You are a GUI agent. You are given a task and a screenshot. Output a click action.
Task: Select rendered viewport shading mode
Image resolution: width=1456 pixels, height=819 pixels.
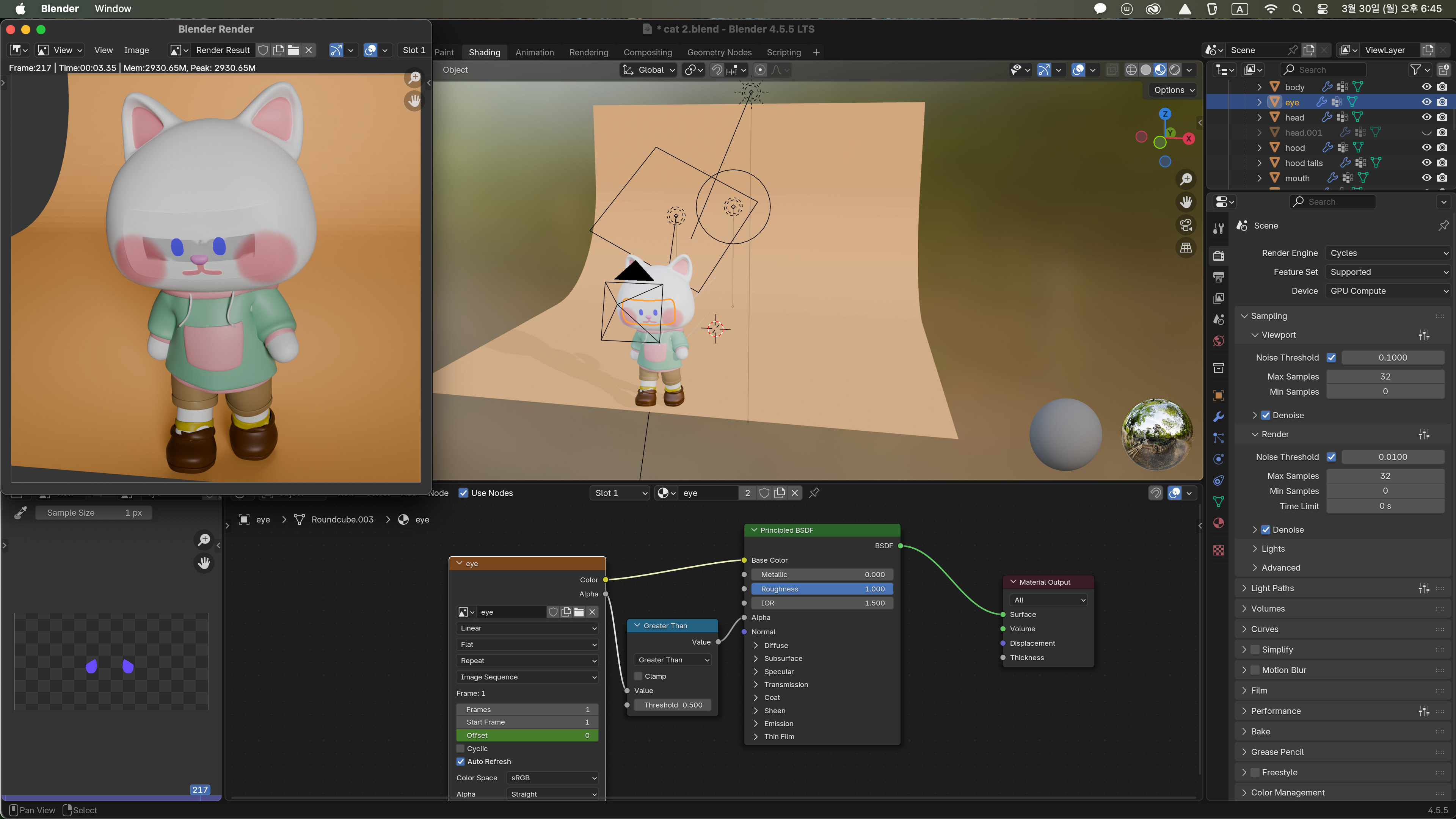click(x=1175, y=70)
